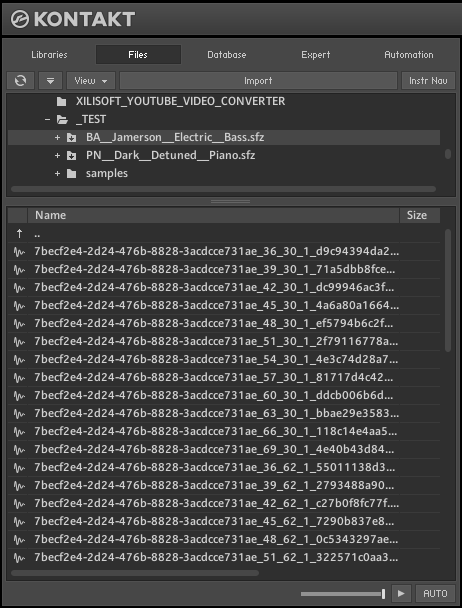Screen dimensions: 462x608
Task: Expand the BA__Jamerson__Electric__Bass.sfz entry
Action: (57, 137)
